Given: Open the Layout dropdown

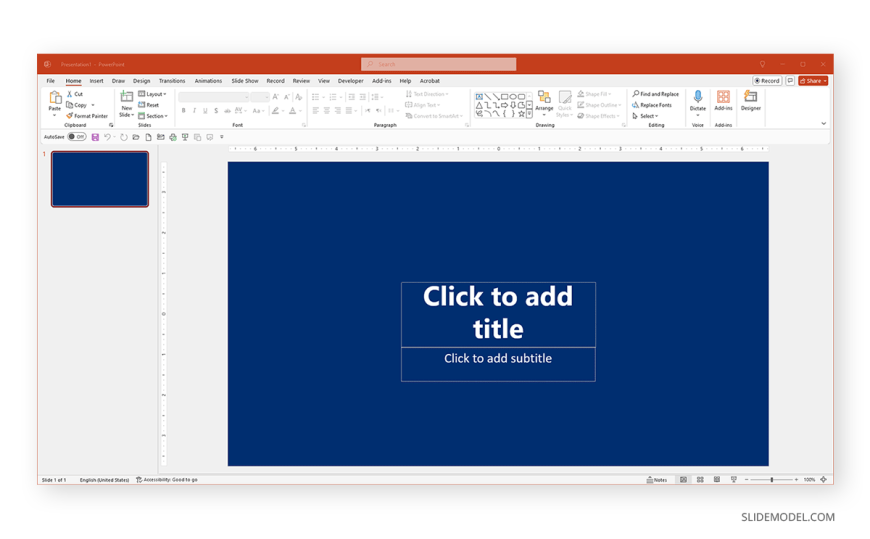Looking at the screenshot, I should coord(153,94).
